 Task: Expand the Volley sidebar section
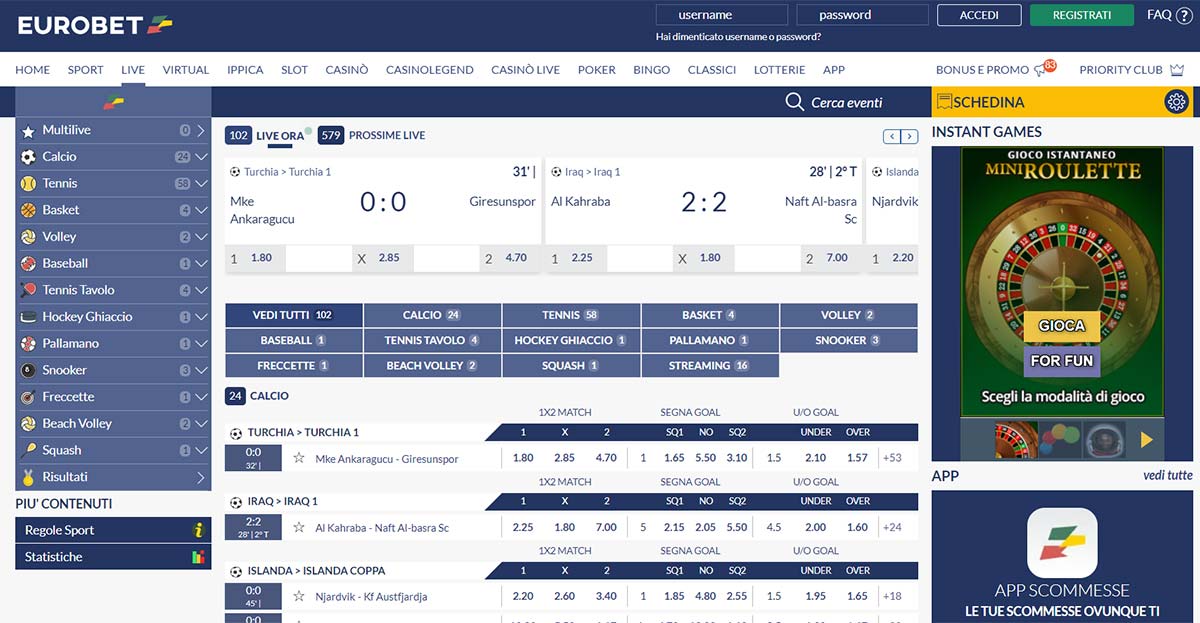click(x=201, y=237)
